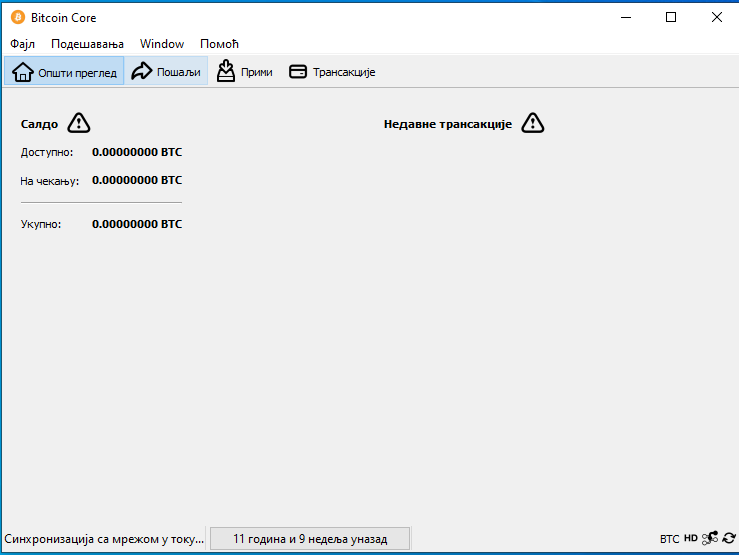Click the HD wallet status icon
Screen dimensions: 739x555
[x=690, y=538]
